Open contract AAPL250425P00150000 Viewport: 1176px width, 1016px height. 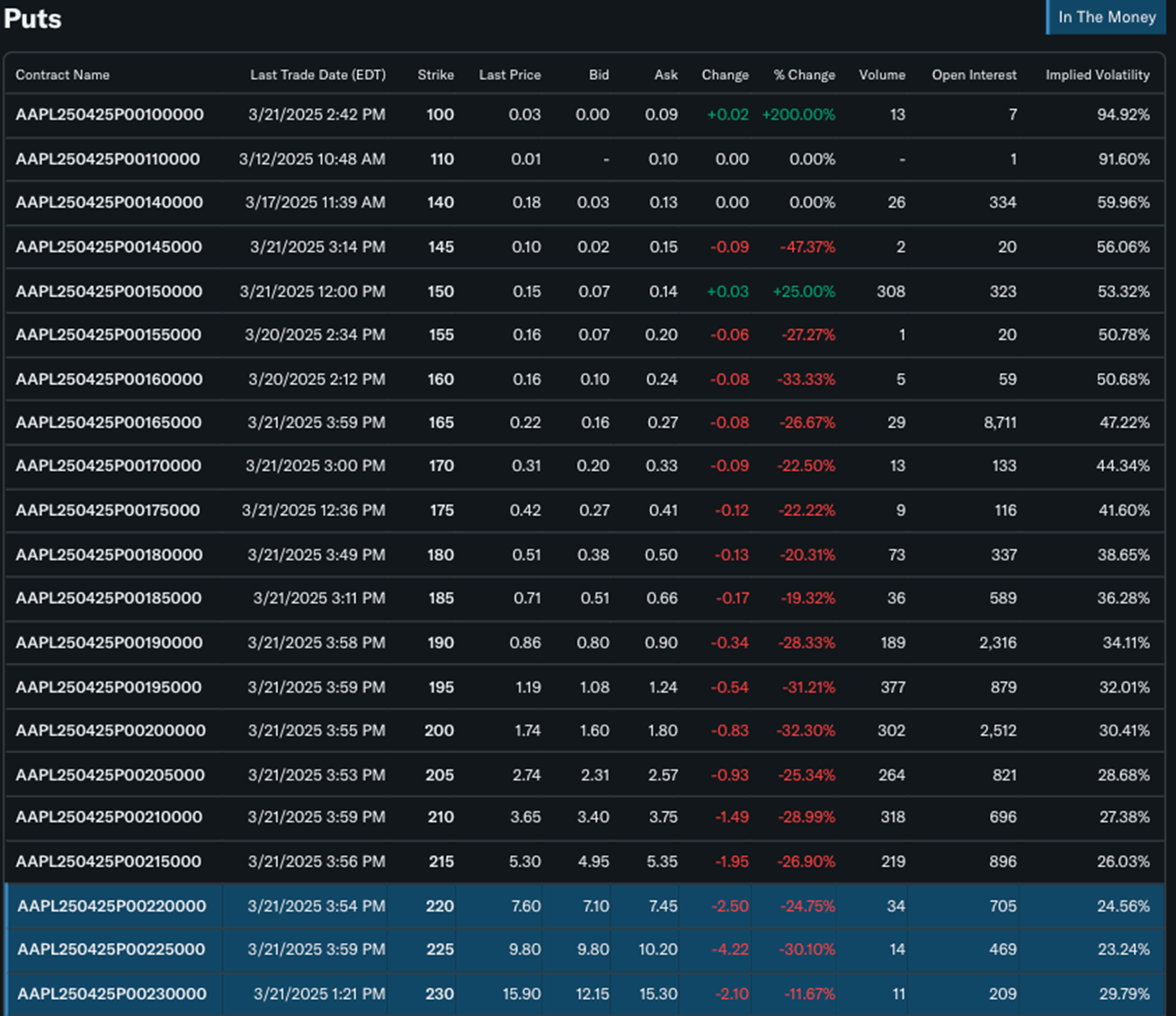pos(109,291)
